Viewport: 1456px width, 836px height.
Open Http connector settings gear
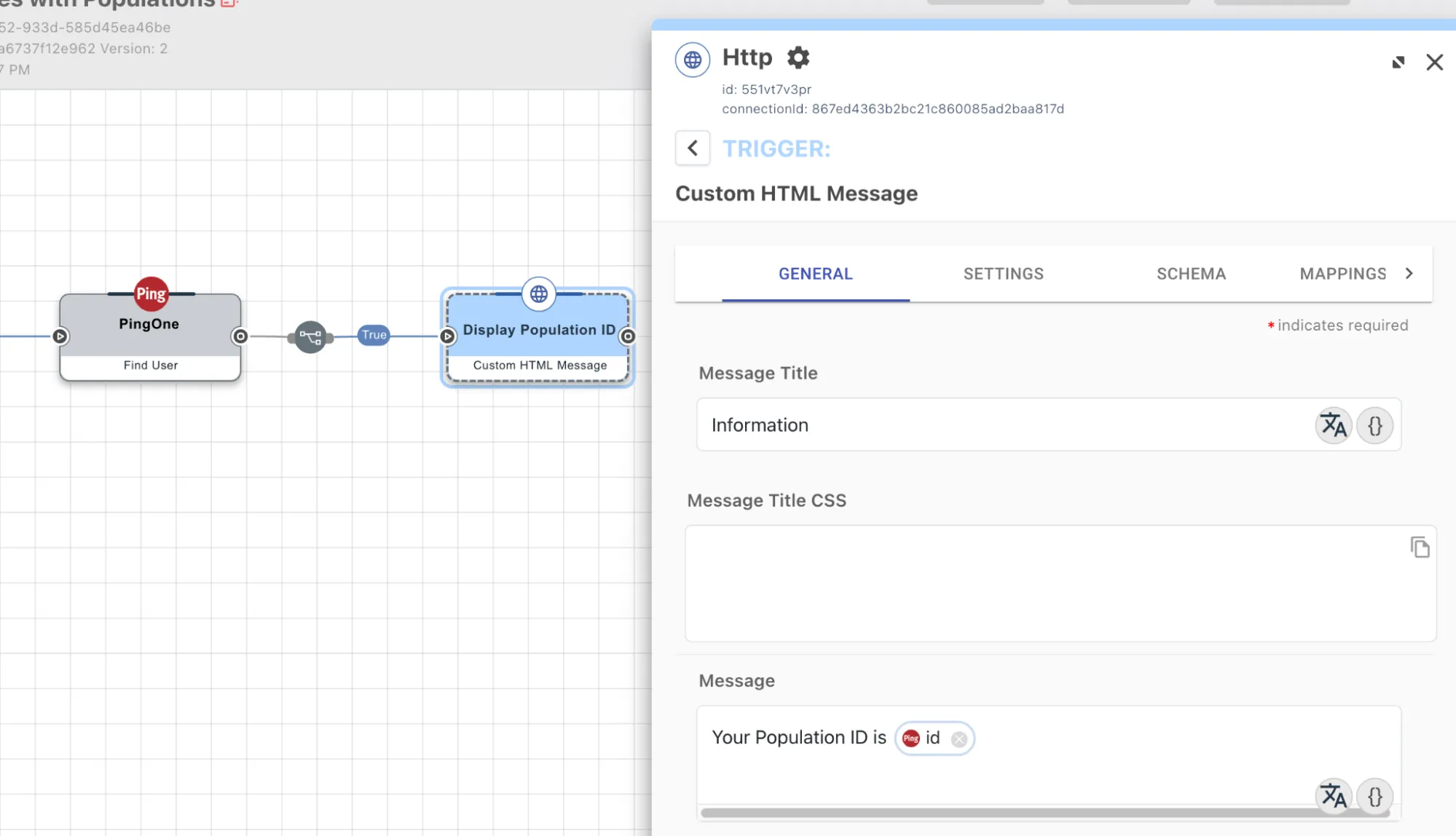pyautogui.click(x=798, y=58)
